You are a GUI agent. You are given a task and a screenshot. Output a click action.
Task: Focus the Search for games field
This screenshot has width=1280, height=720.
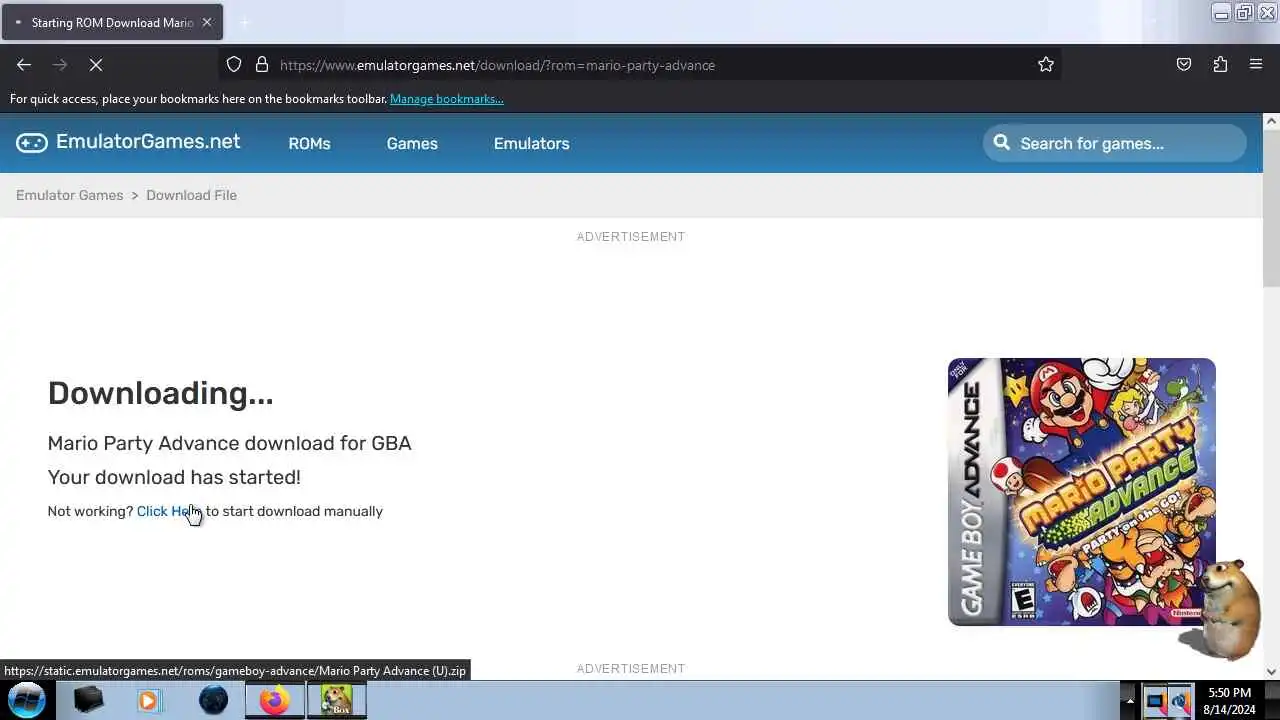tap(1115, 143)
